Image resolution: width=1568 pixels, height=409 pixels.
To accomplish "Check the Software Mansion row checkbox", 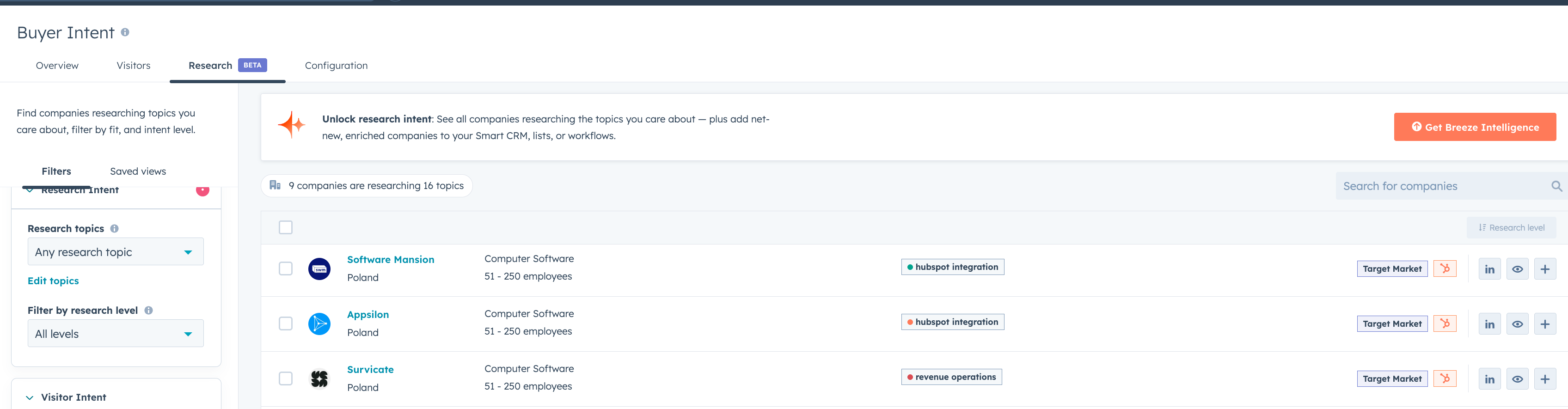I will click(286, 269).
